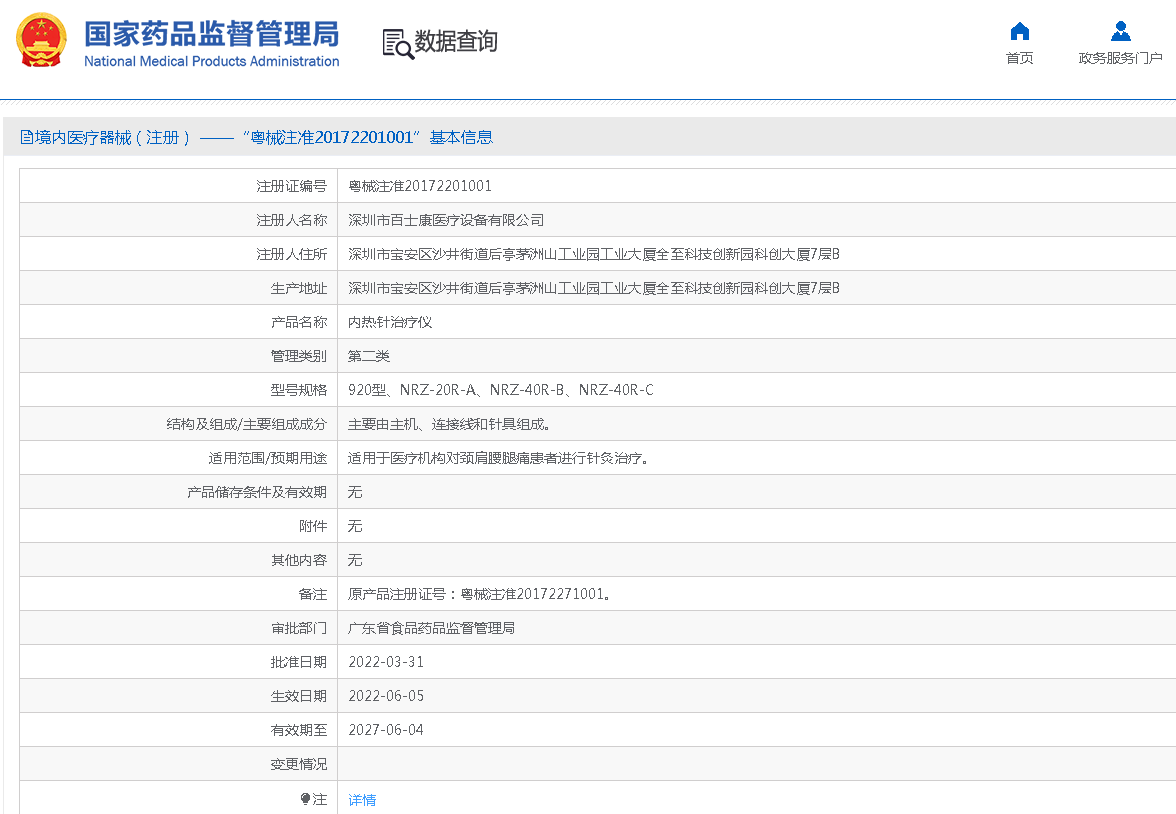This screenshot has height=814, width=1176.
Task: Open the 详情 link
Action: click(x=362, y=800)
